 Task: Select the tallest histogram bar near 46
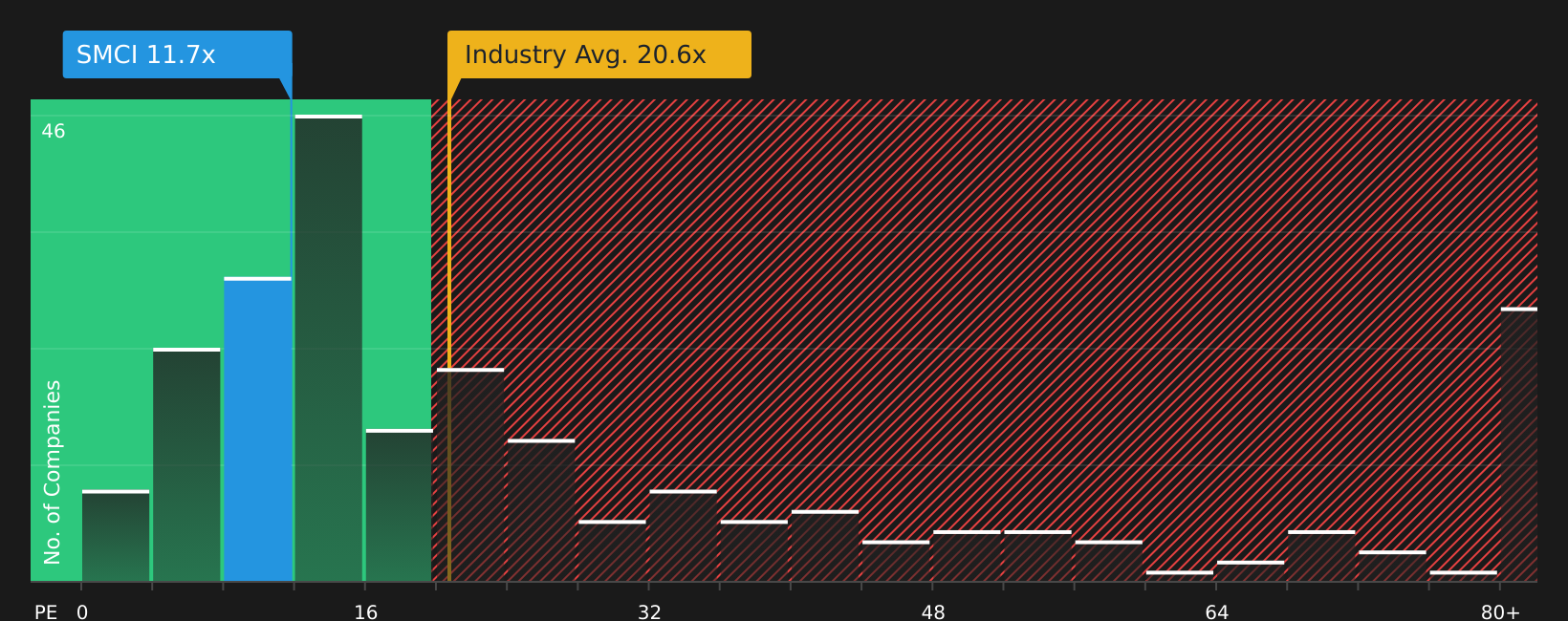coord(328,348)
